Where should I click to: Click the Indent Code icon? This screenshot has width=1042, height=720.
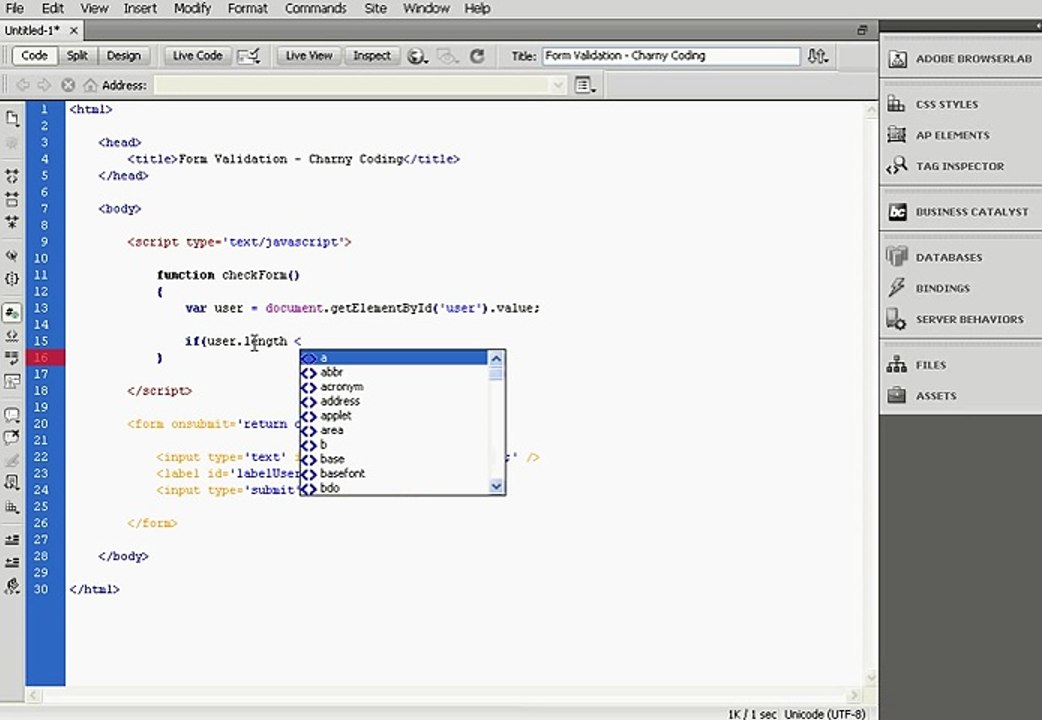[12, 539]
